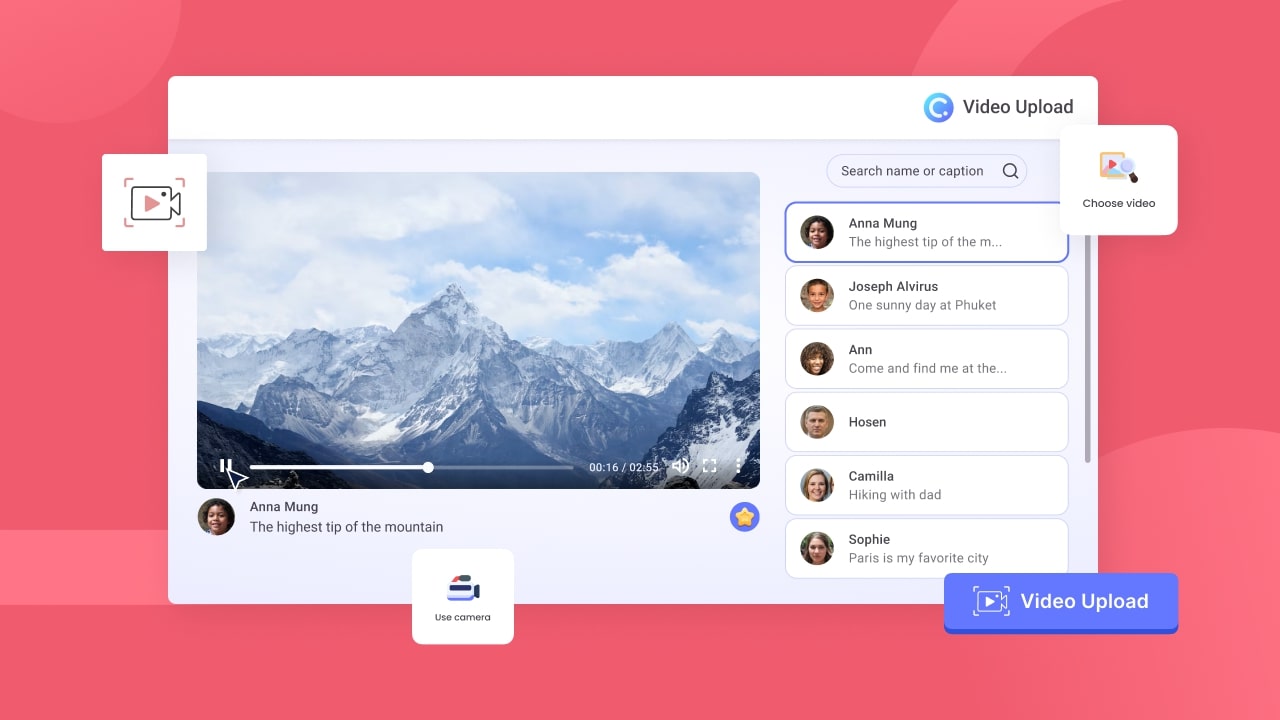The height and width of the screenshot is (720, 1280).
Task: Open the video's three-dot options menu
Action: [739, 466]
